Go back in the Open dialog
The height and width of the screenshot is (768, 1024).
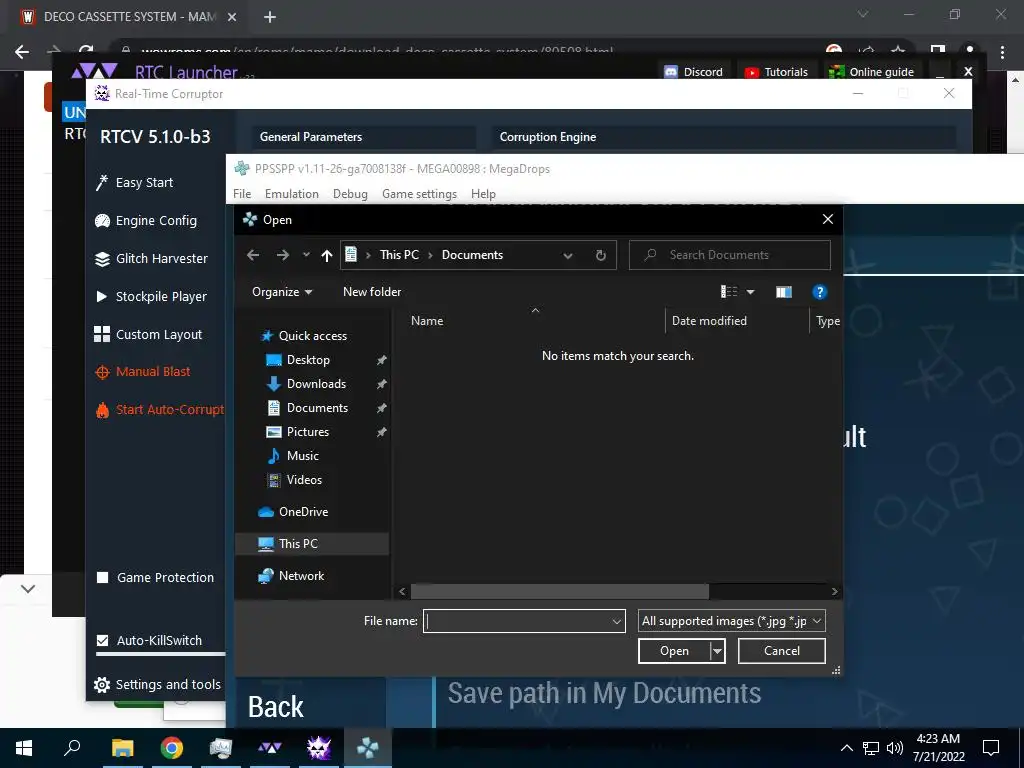click(x=253, y=255)
